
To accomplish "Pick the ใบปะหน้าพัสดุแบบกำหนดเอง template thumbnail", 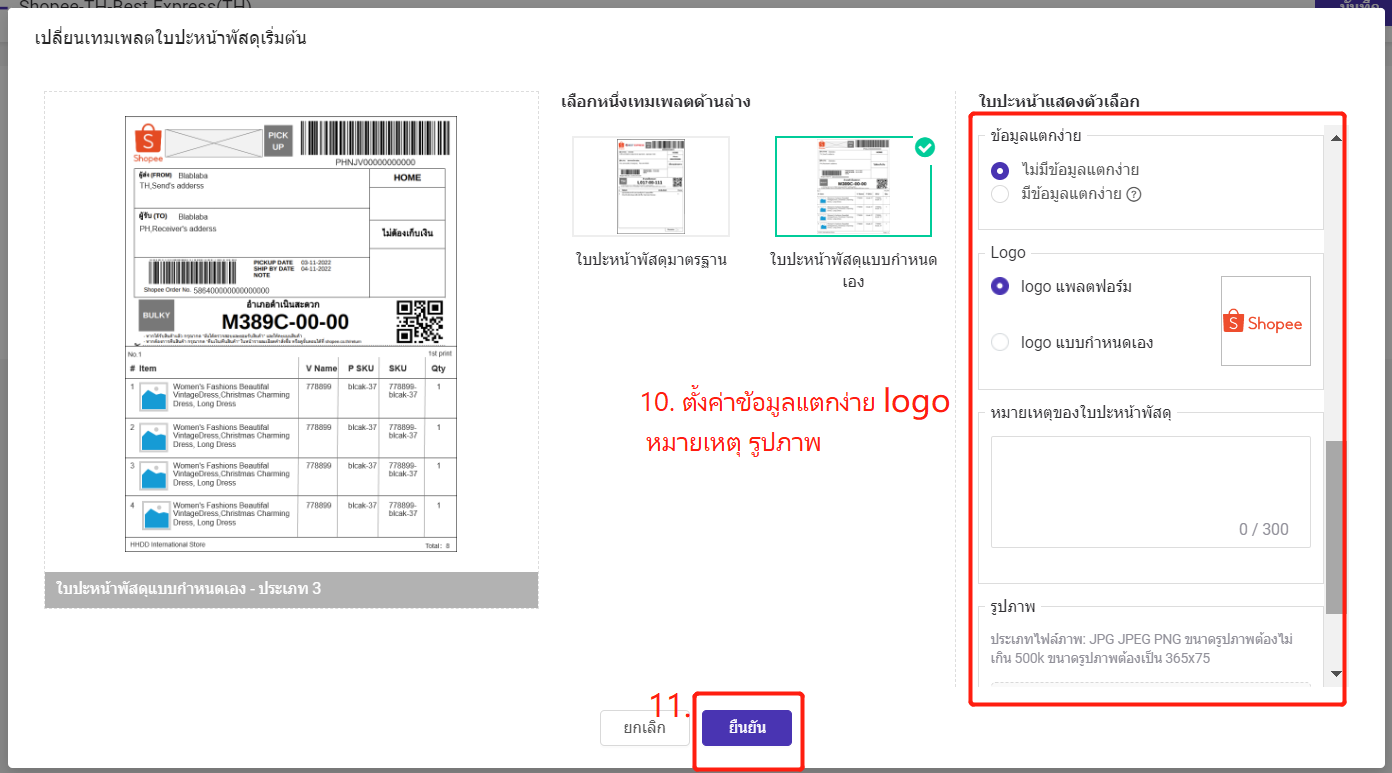I will point(853,187).
